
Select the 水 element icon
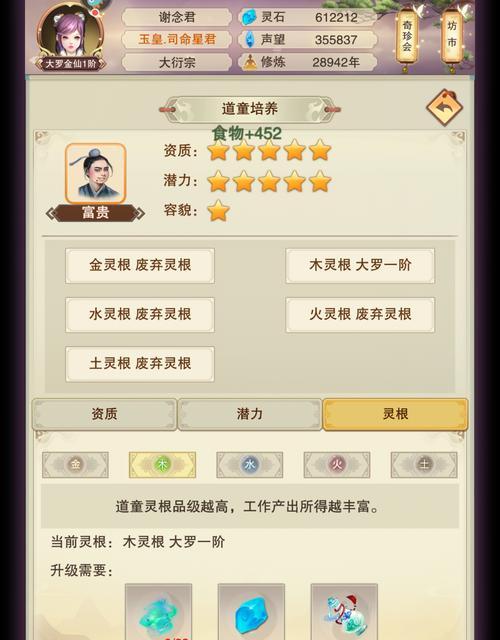tap(250, 464)
